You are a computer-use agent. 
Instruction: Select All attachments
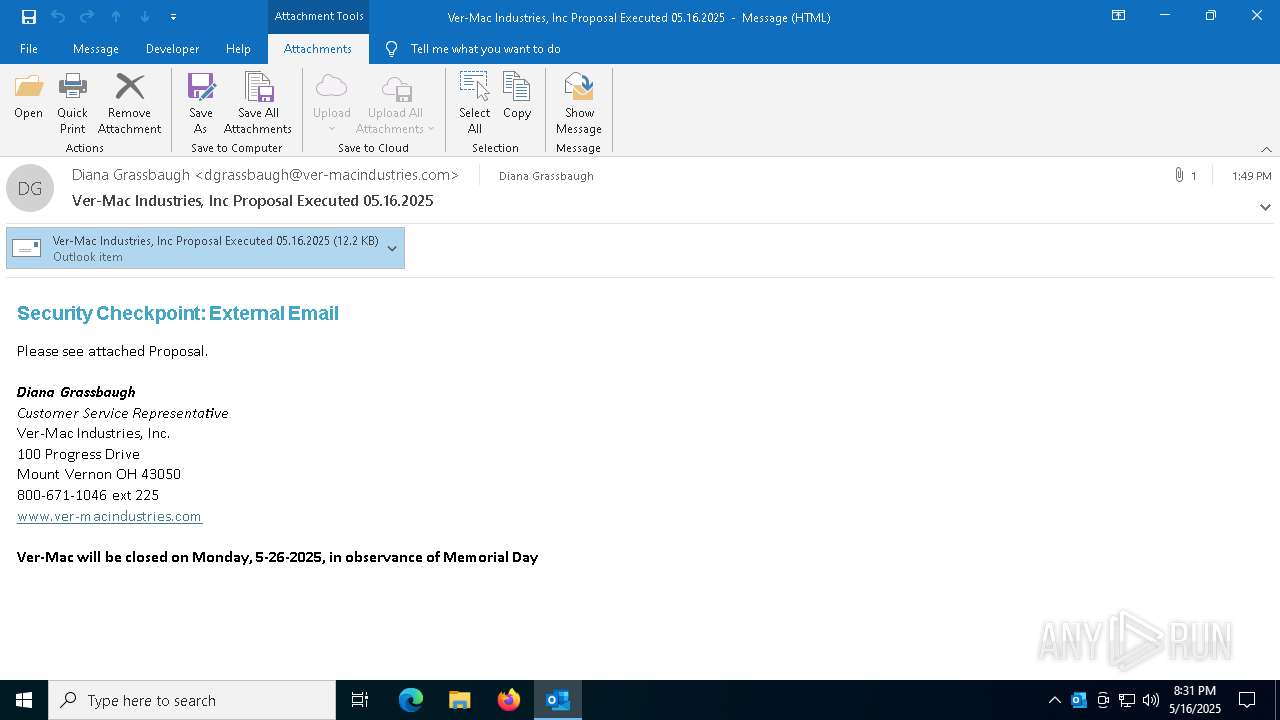[474, 104]
